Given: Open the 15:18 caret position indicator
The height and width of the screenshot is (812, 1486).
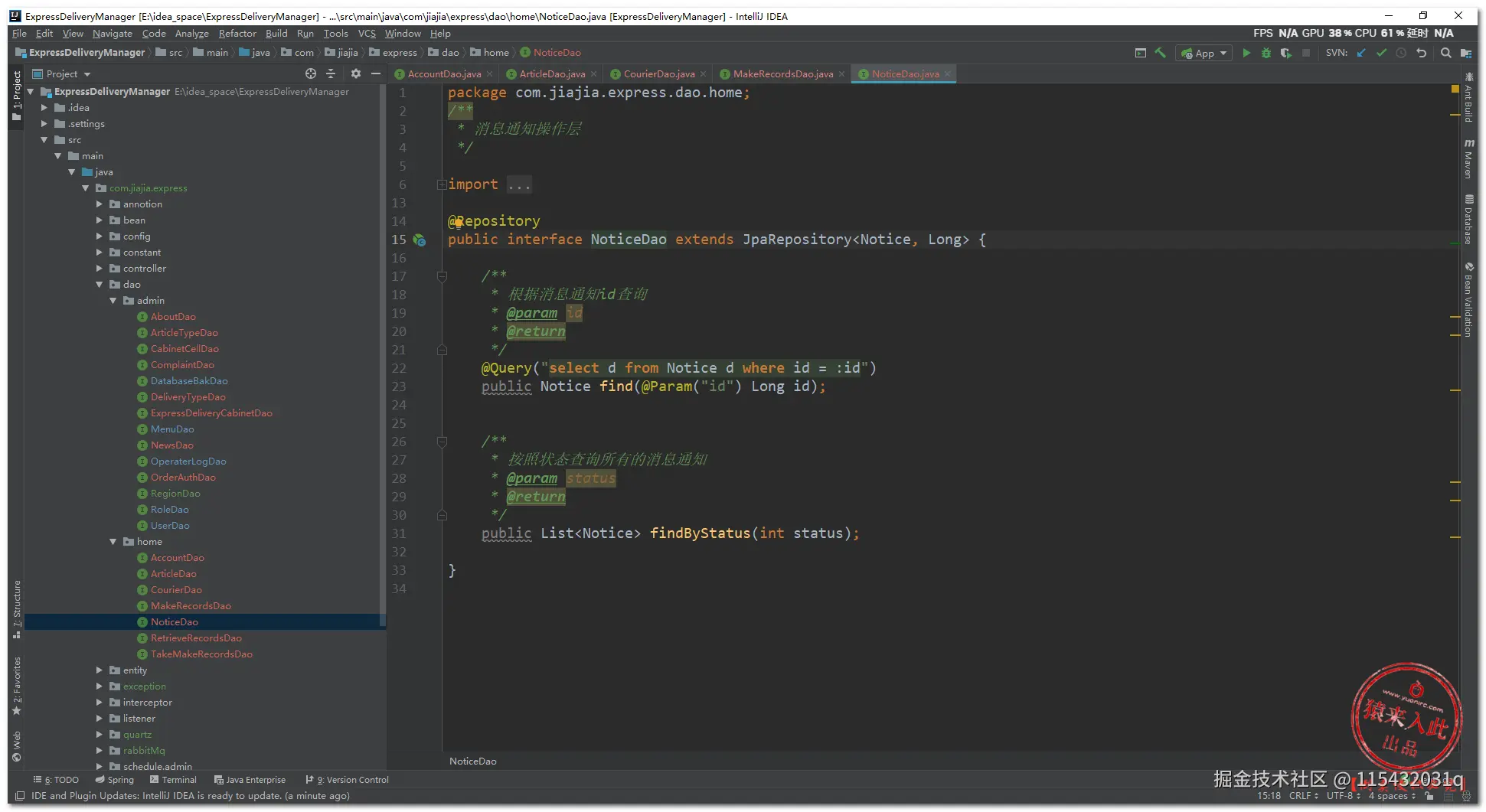Looking at the screenshot, I should coord(1269,796).
